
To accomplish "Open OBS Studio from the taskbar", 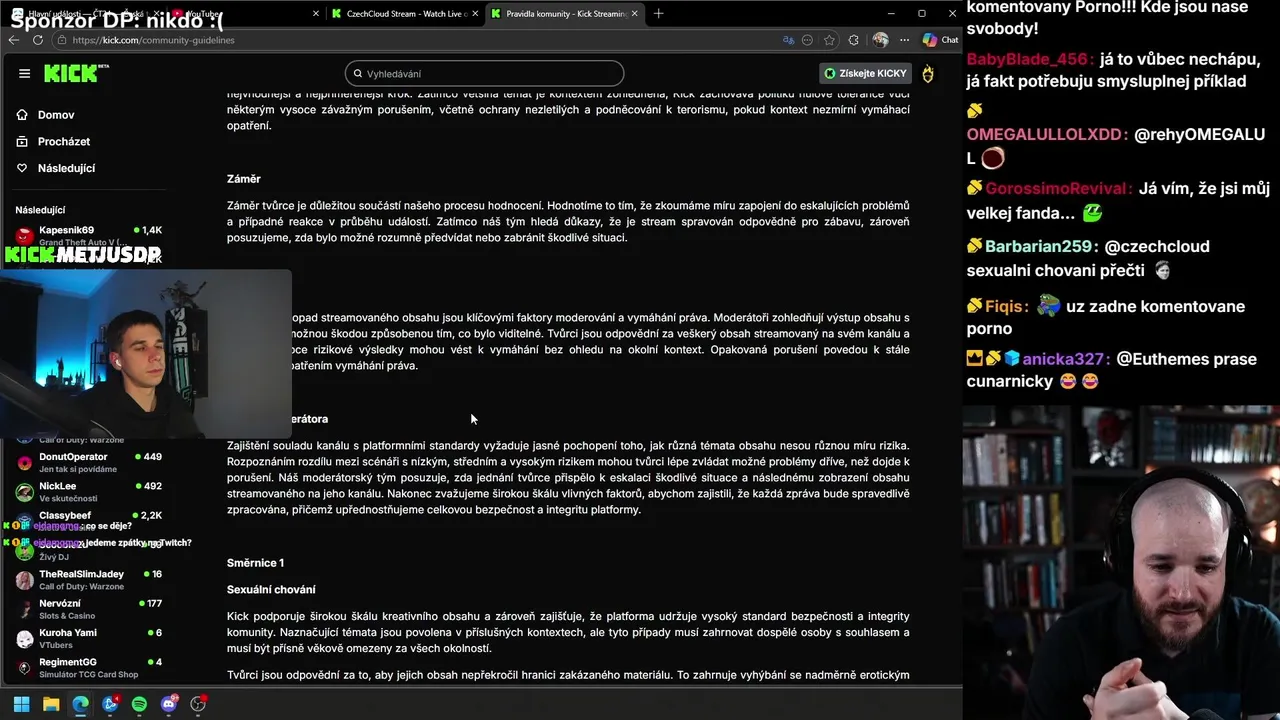I will pos(198,704).
